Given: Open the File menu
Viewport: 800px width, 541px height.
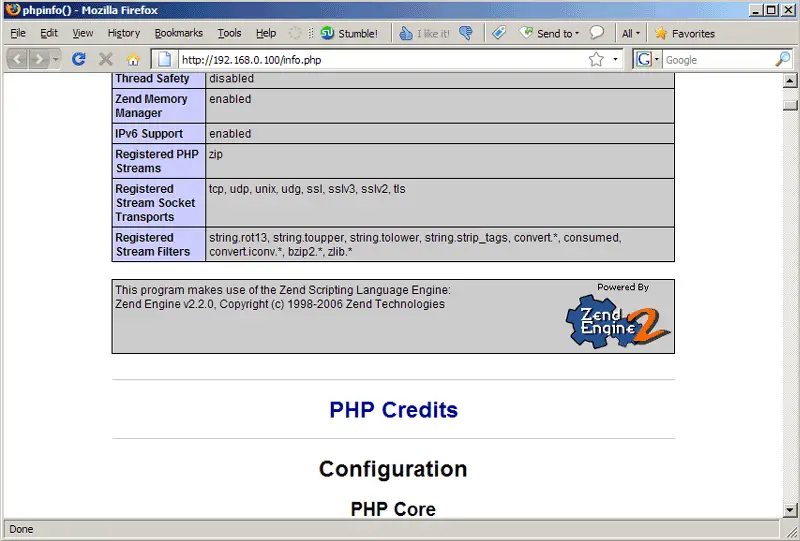Looking at the screenshot, I should coord(18,33).
